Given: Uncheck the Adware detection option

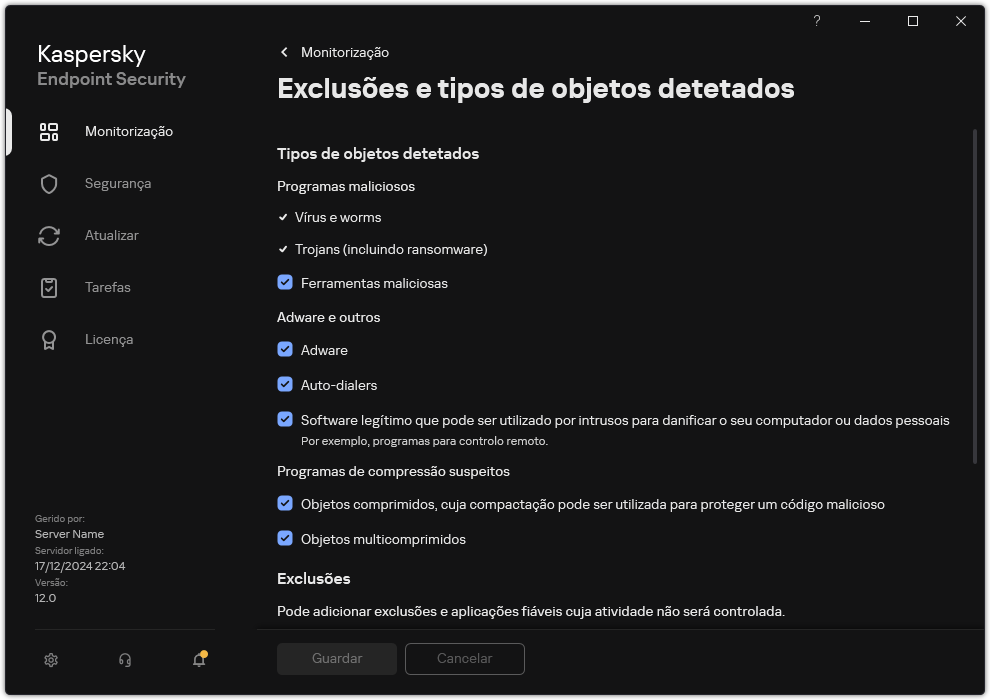Looking at the screenshot, I should click(x=285, y=350).
